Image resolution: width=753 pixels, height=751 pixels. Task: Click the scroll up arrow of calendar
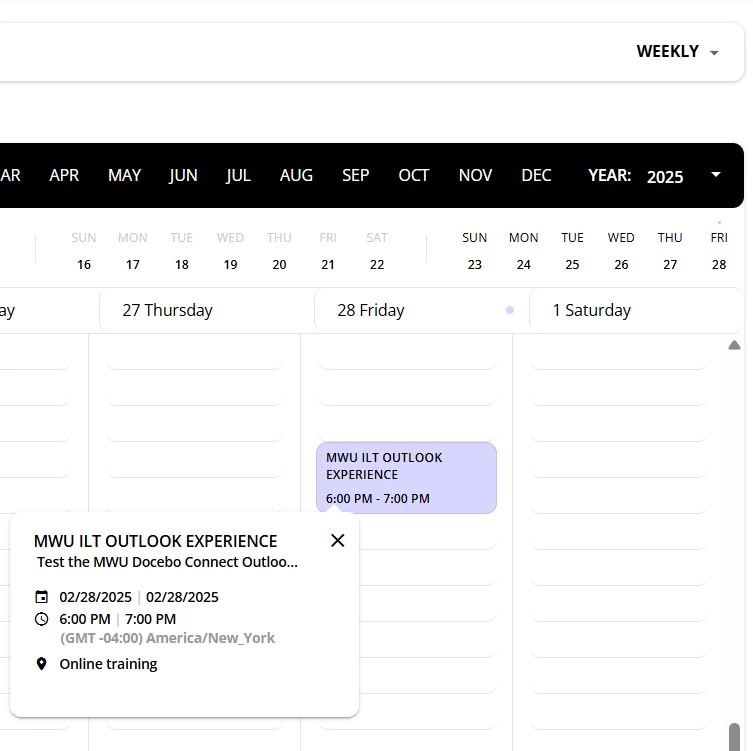tap(734, 345)
